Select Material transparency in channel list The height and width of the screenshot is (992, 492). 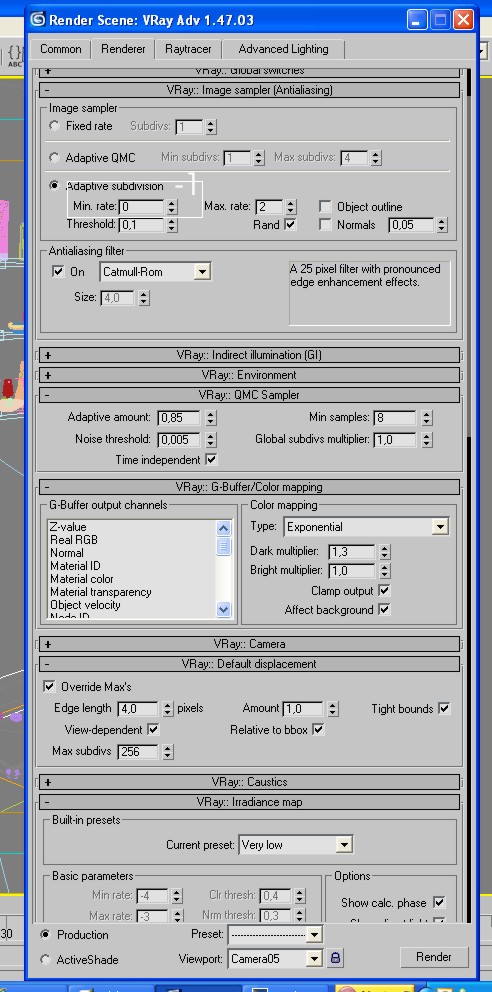click(101, 592)
